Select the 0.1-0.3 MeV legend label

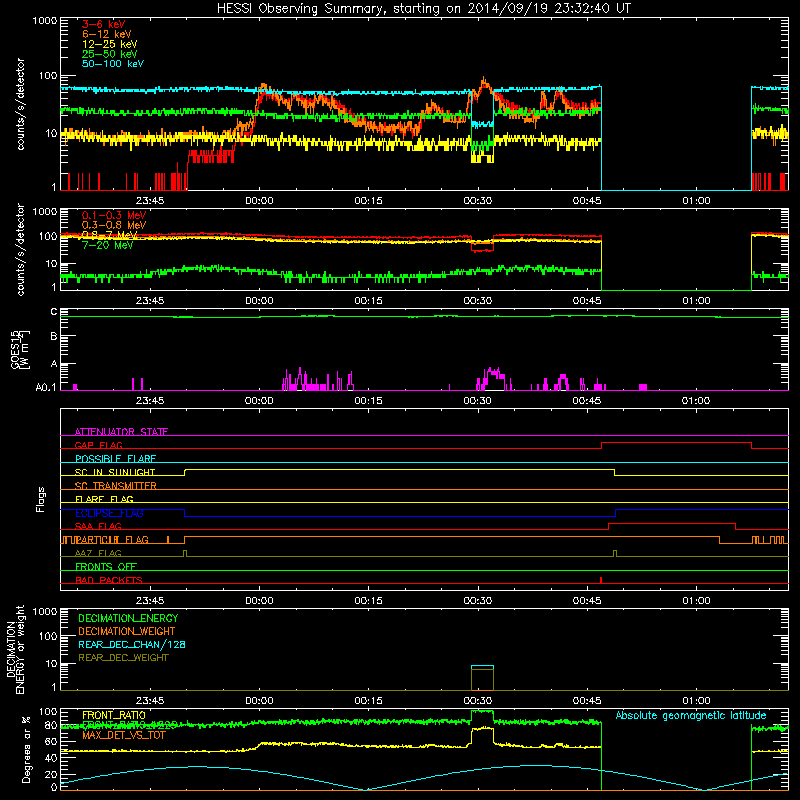tap(114, 215)
